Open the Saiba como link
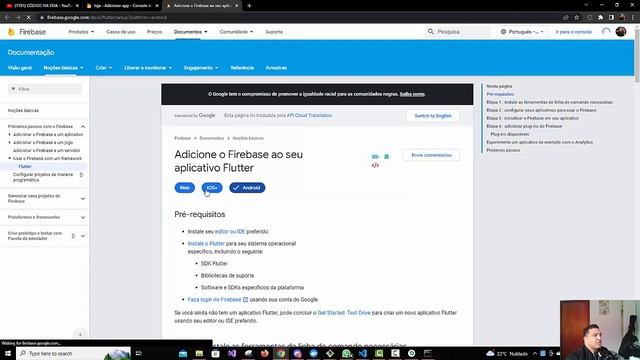 click(x=412, y=94)
